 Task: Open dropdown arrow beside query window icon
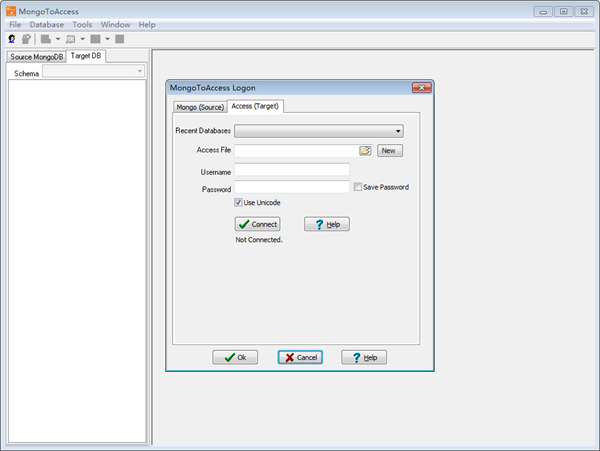tap(83, 39)
